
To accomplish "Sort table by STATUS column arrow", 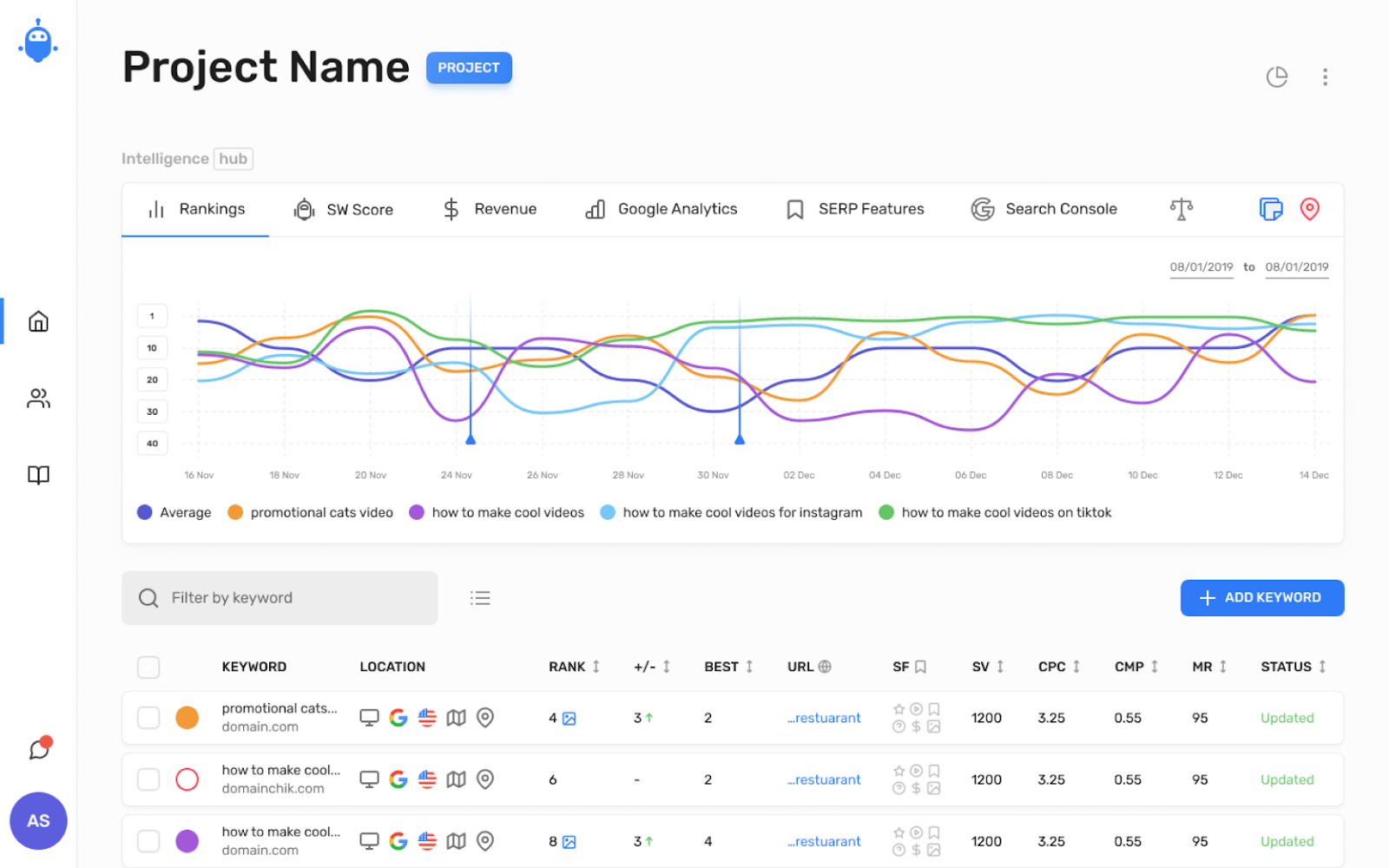I will pyautogui.click(x=1322, y=667).
